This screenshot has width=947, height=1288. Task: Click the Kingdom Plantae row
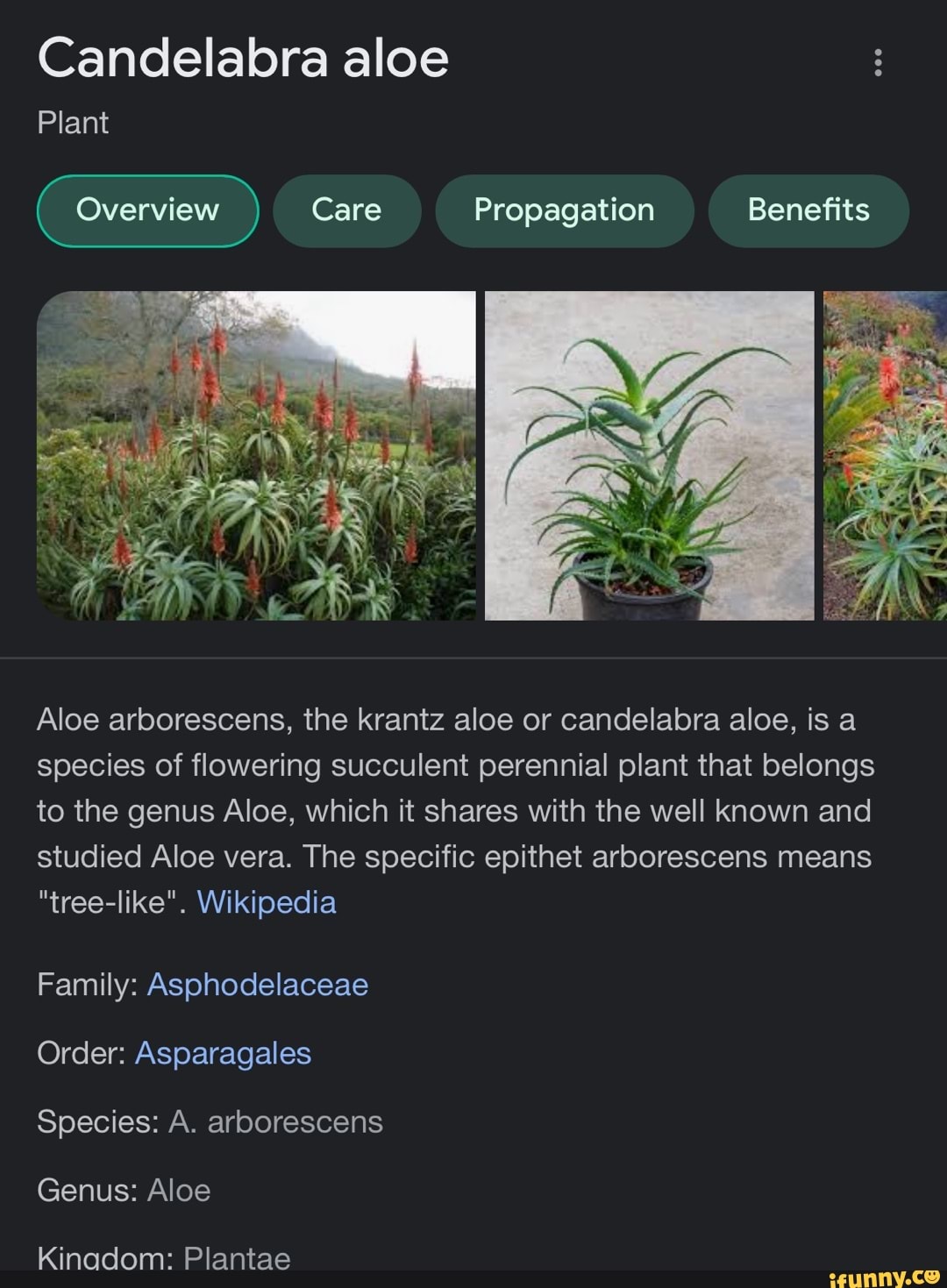point(163,1257)
